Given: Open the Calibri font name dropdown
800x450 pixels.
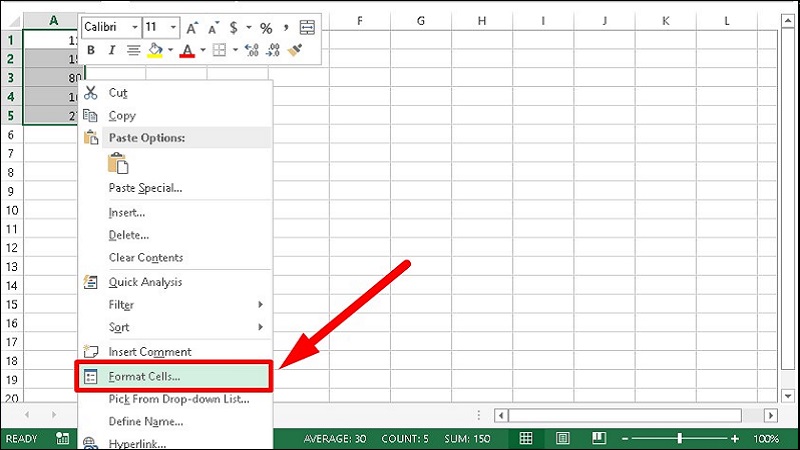Looking at the screenshot, I should (x=135, y=27).
